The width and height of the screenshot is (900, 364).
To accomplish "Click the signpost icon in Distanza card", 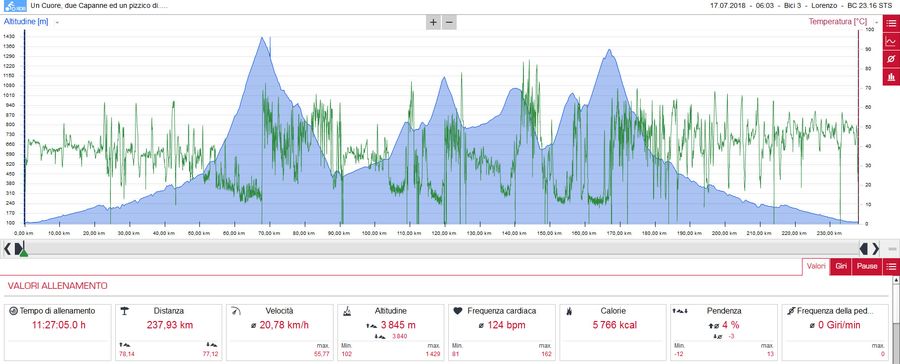I will (x=124, y=311).
